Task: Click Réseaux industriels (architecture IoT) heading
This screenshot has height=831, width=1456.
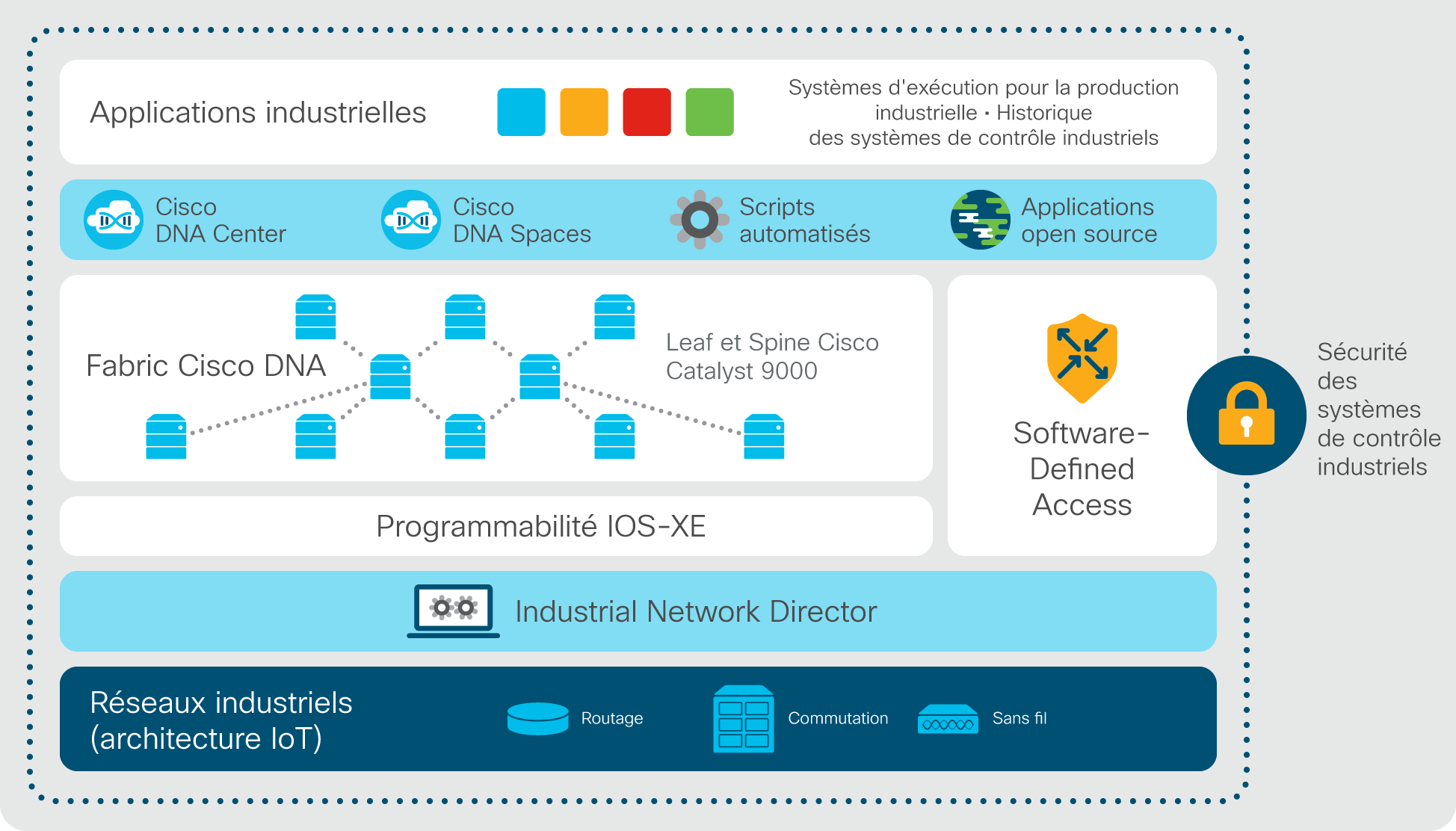Action: 221,720
